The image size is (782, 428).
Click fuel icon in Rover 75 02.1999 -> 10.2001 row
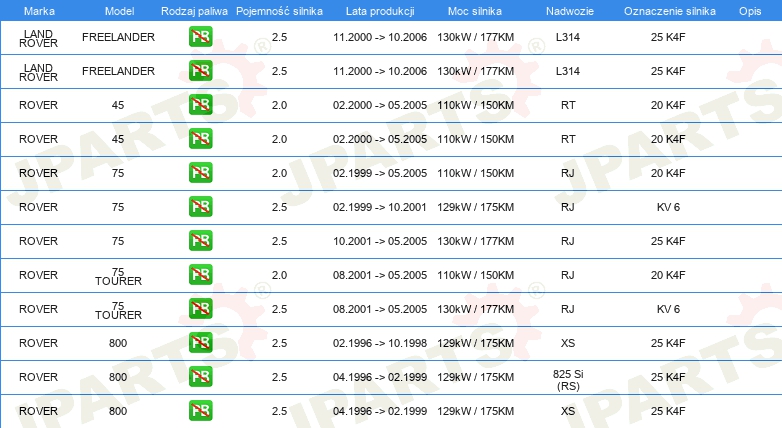coord(200,207)
